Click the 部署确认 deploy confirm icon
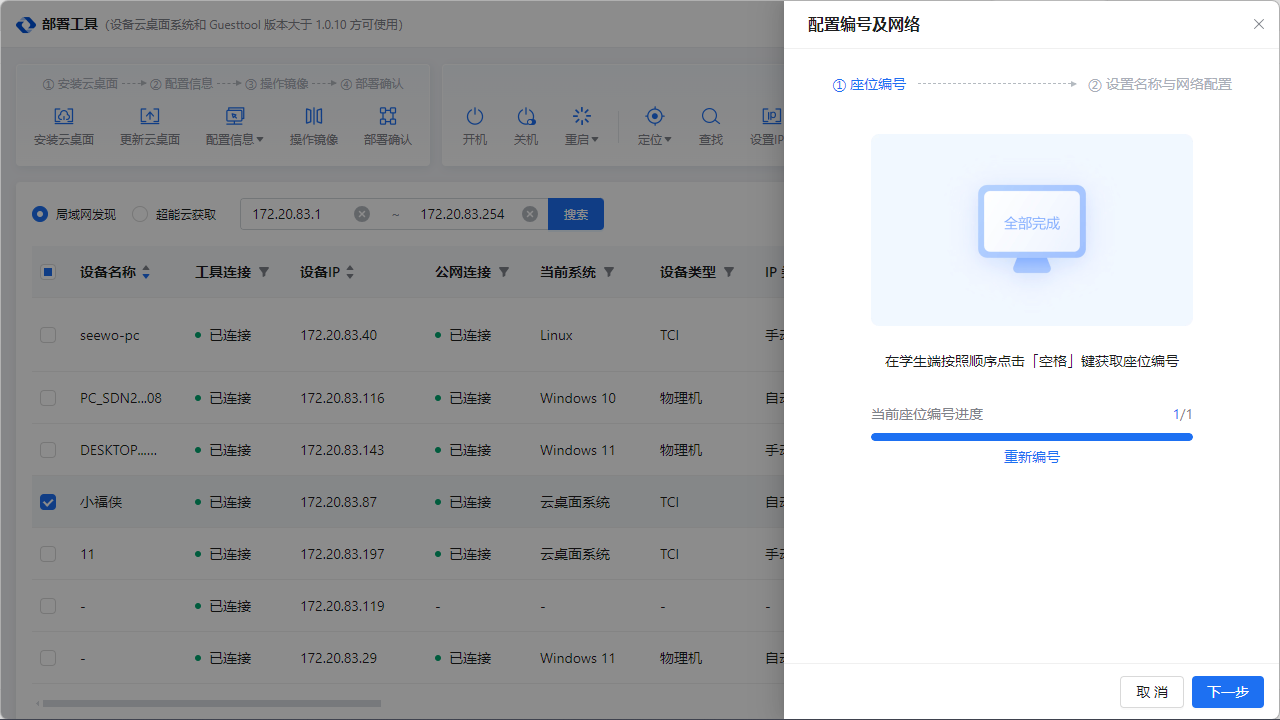This screenshot has height=720, width=1280. click(387, 116)
